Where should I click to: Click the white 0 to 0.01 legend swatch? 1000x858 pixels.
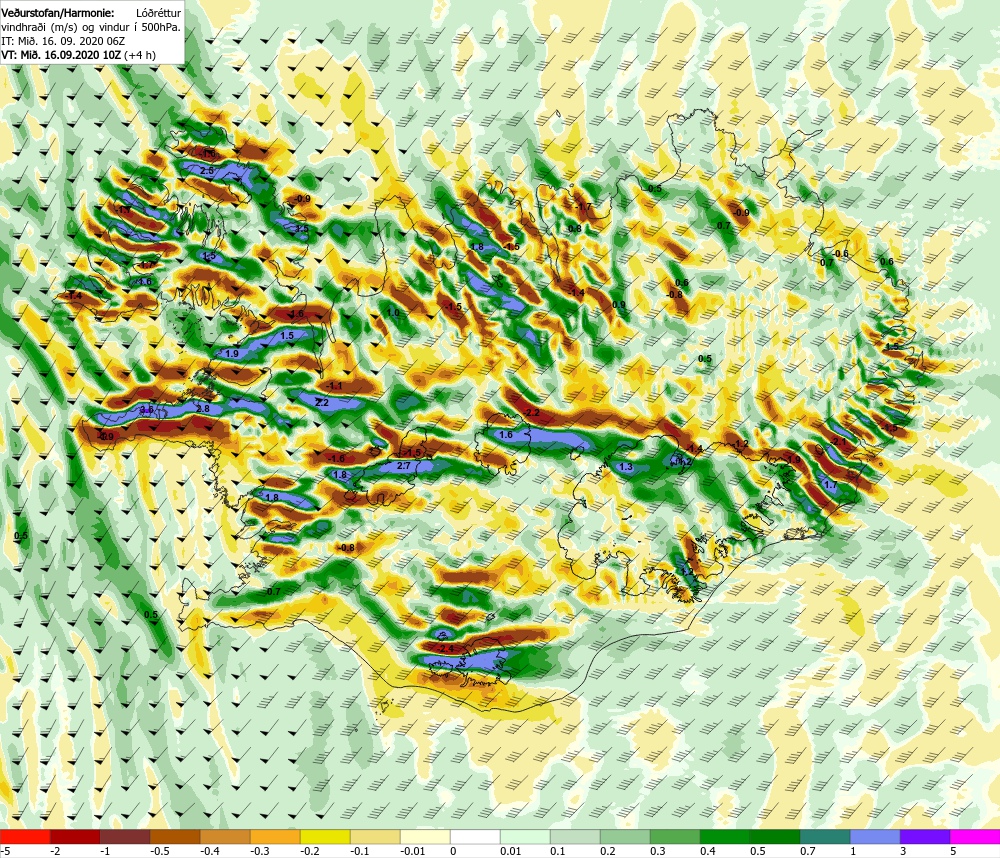click(475, 837)
